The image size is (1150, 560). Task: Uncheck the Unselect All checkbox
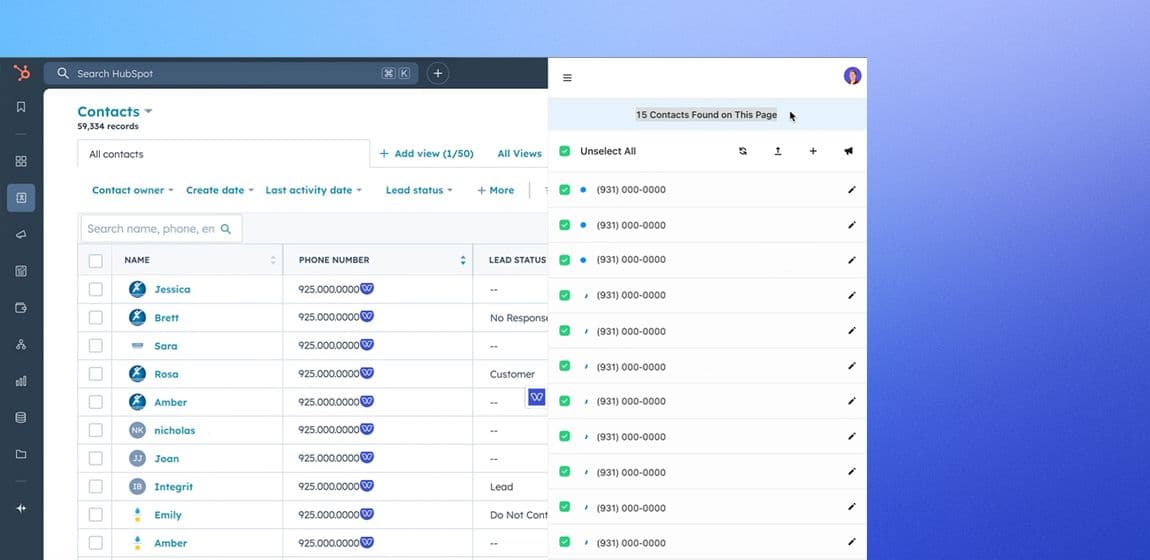coord(565,151)
